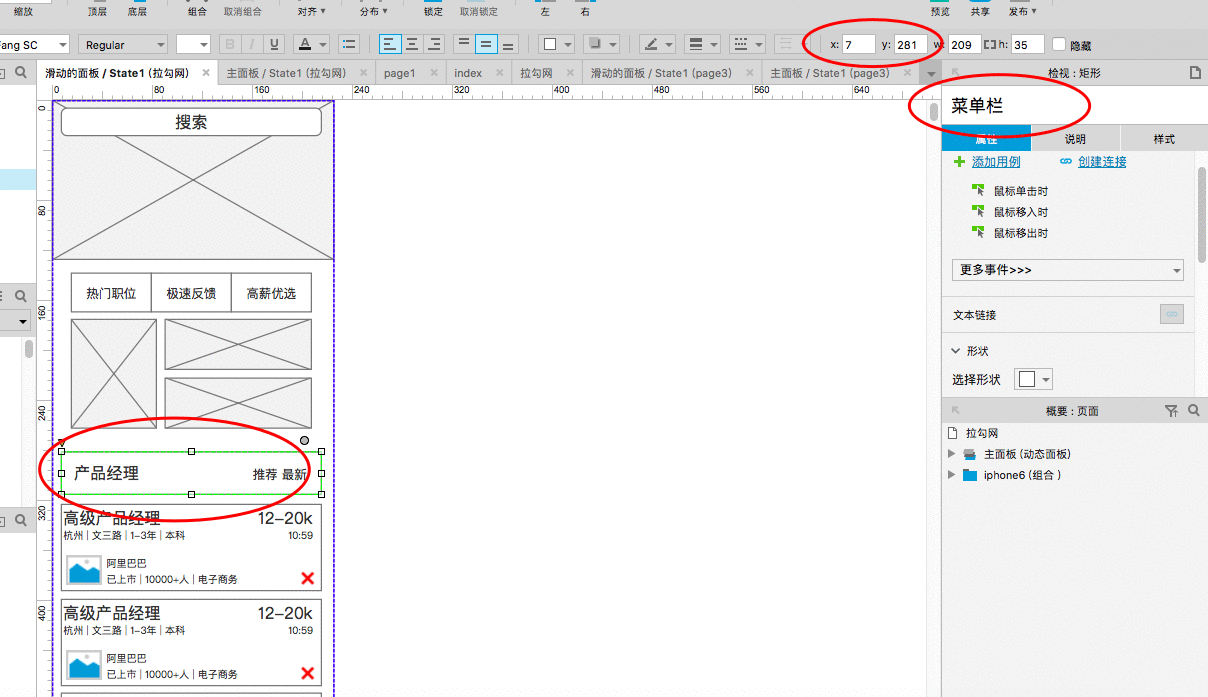Pop out the outline panel
The width and height of the screenshot is (1208, 697).
tap(955, 411)
